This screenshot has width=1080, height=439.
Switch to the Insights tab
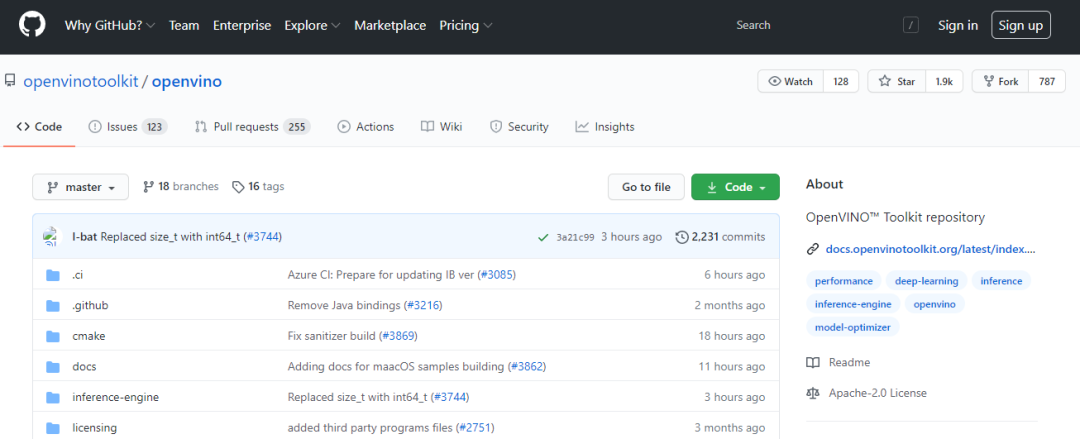(605, 127)
